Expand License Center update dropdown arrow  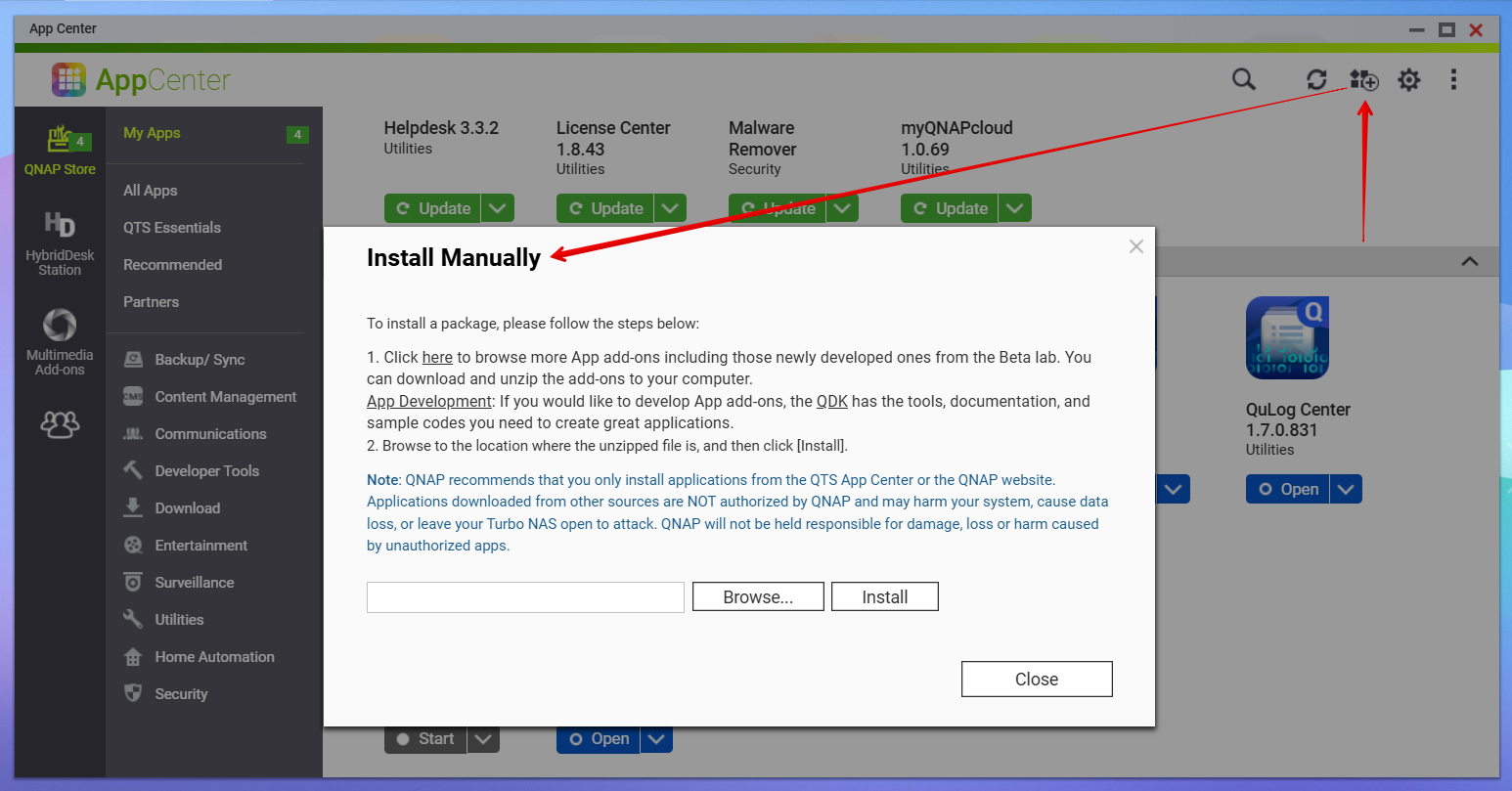tap(670, 208)
